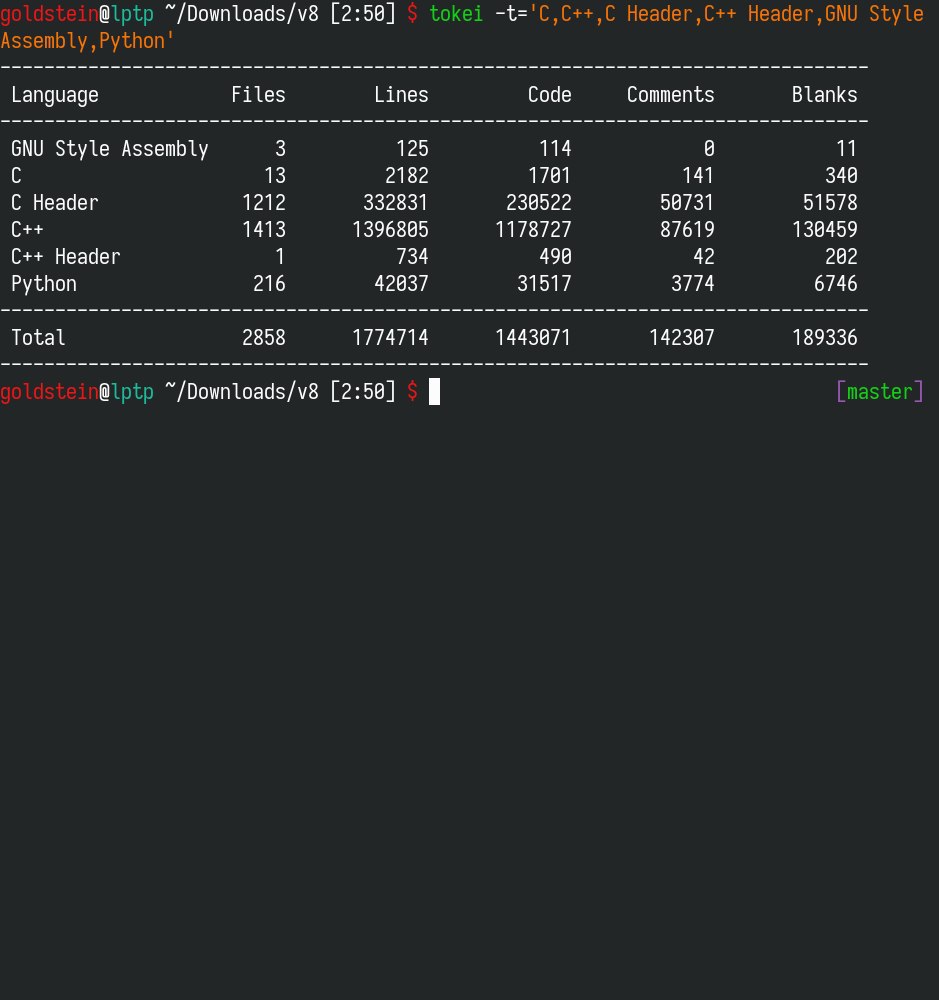Click total blanks value 189336
This screenshot has height=1000, width=939.
pos(825,337)
